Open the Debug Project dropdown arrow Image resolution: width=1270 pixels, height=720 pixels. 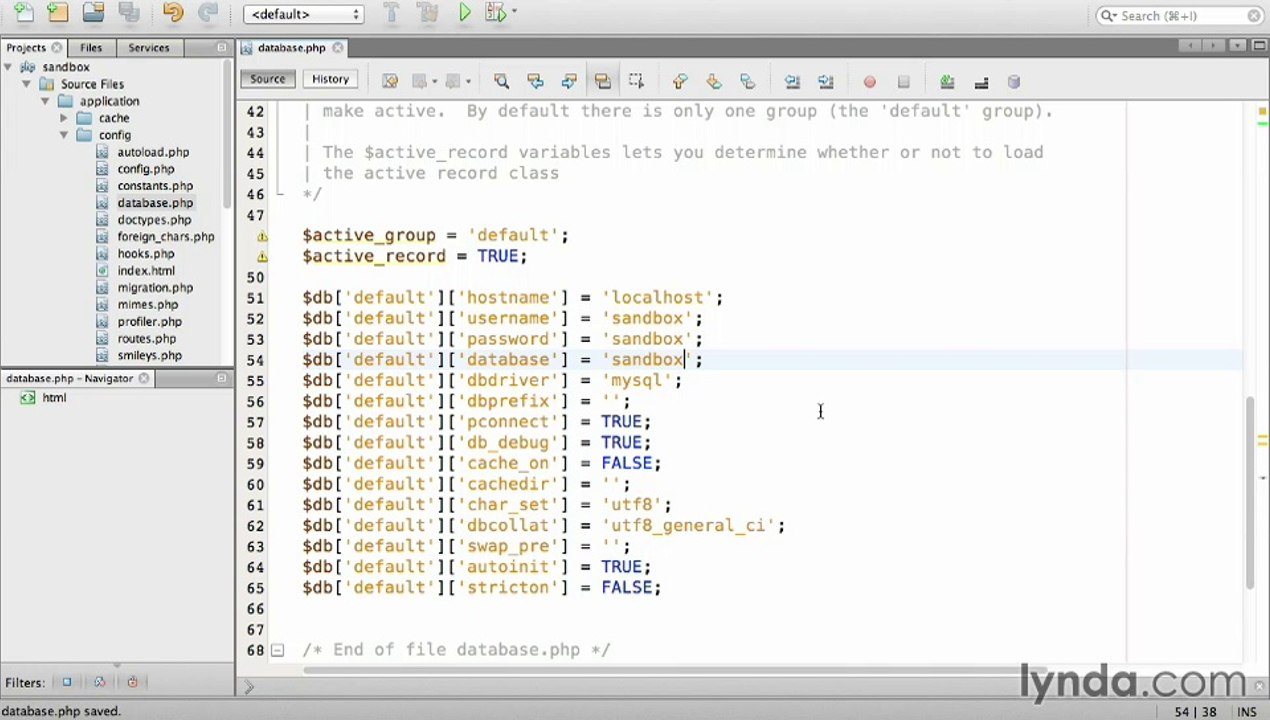[514, 13]
